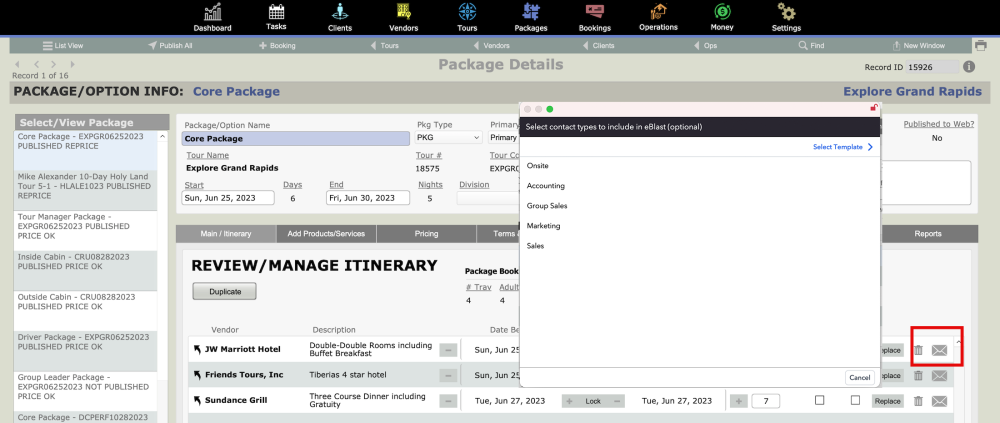Navigate to Vendors in secondary toolbar

492,45
